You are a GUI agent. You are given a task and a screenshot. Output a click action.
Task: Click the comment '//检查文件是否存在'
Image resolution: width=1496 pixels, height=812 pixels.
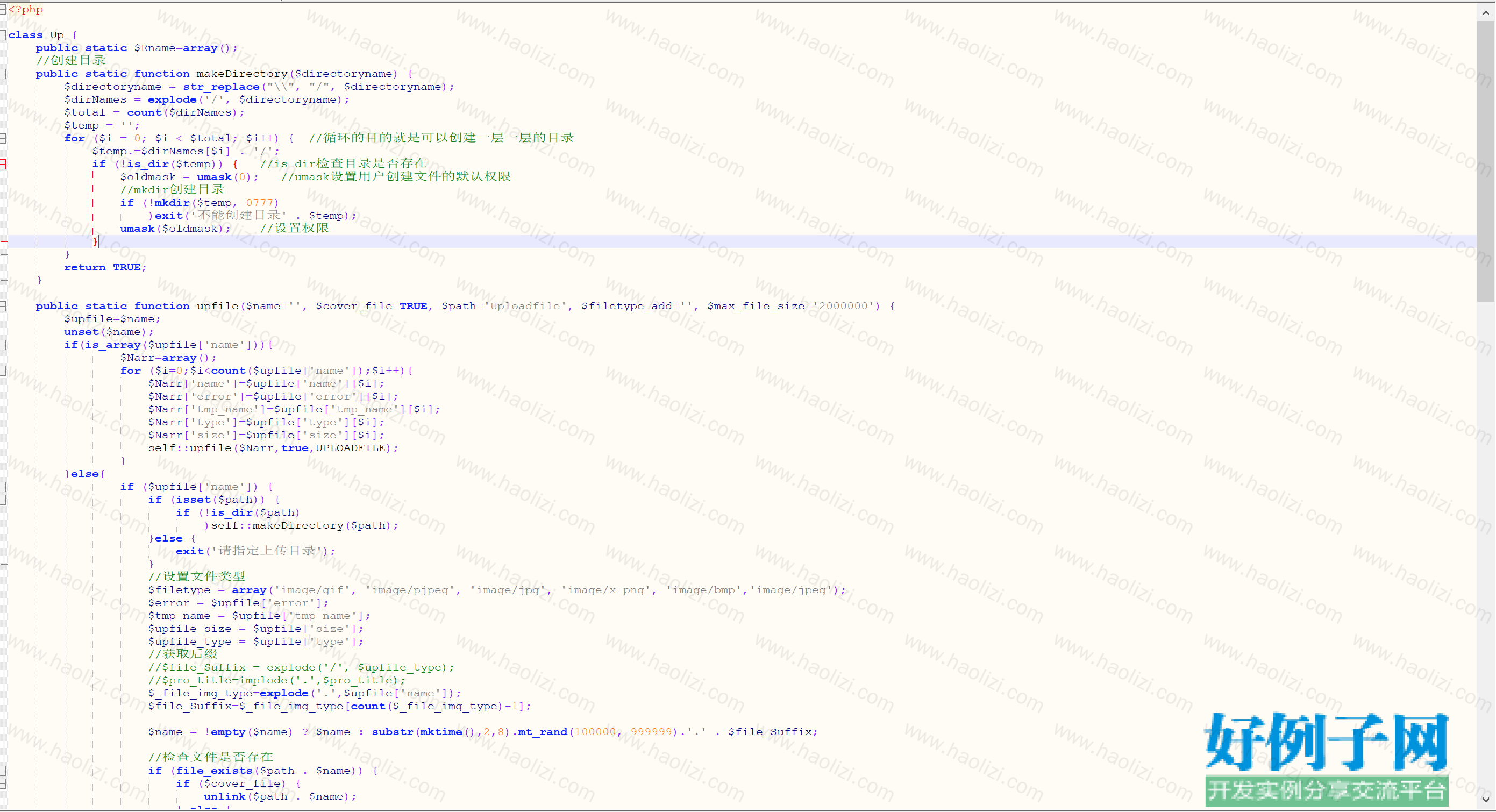click(211, 757)
